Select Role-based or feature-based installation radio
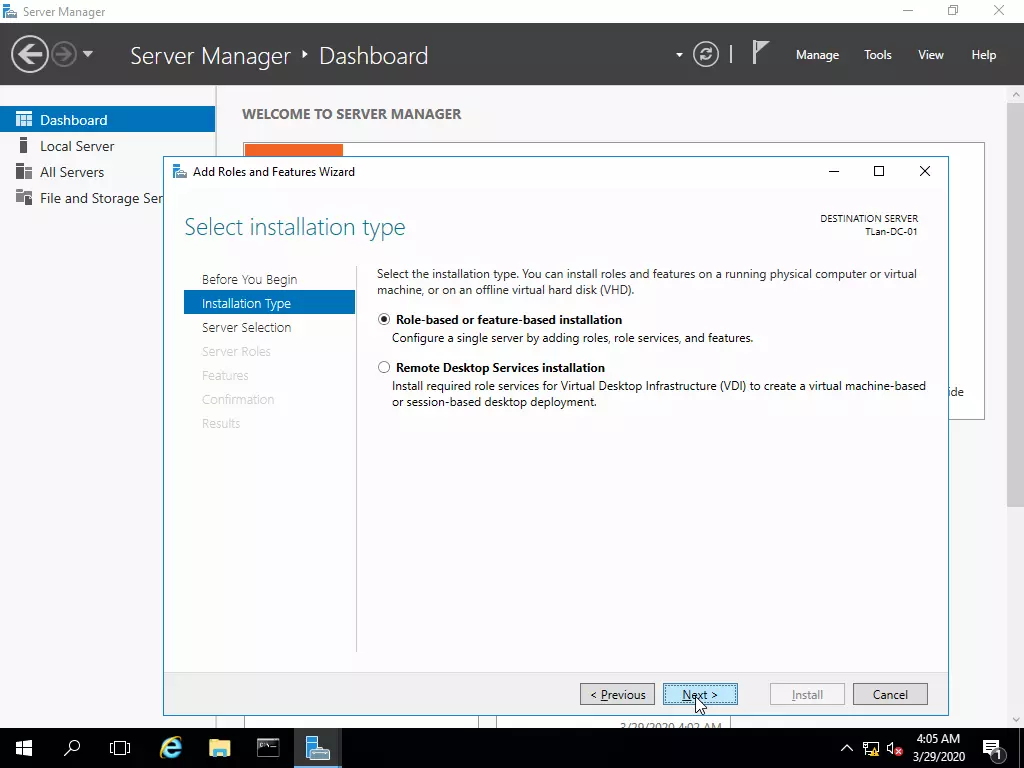This screenshot has width=1024, height=768. click(x=384, y=319)
